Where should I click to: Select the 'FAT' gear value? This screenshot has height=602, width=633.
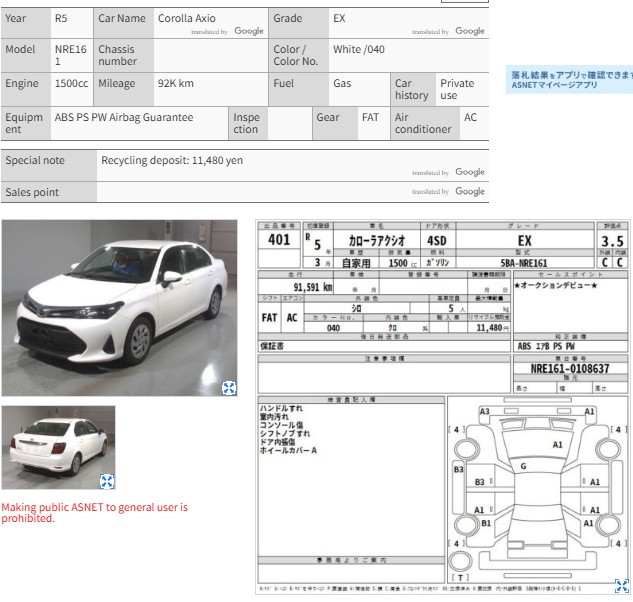370,117
